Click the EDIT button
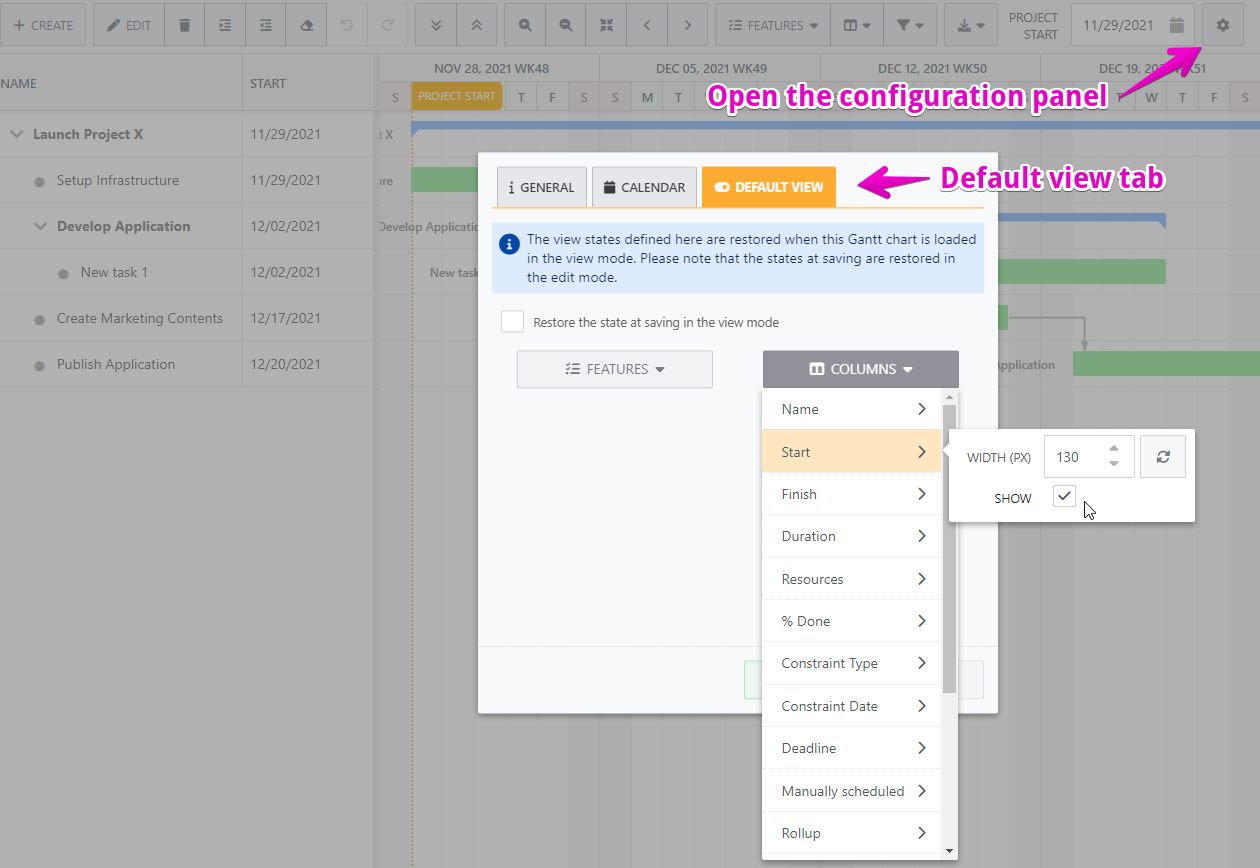1260x868 pixels. 129,25
